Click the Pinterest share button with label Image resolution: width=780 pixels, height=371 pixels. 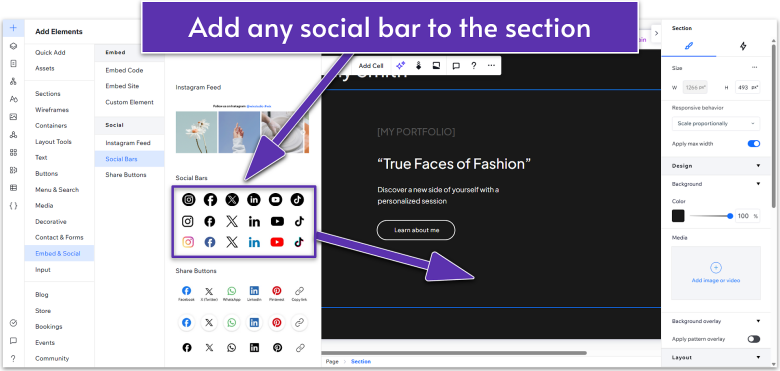click(x=277, y=293)
